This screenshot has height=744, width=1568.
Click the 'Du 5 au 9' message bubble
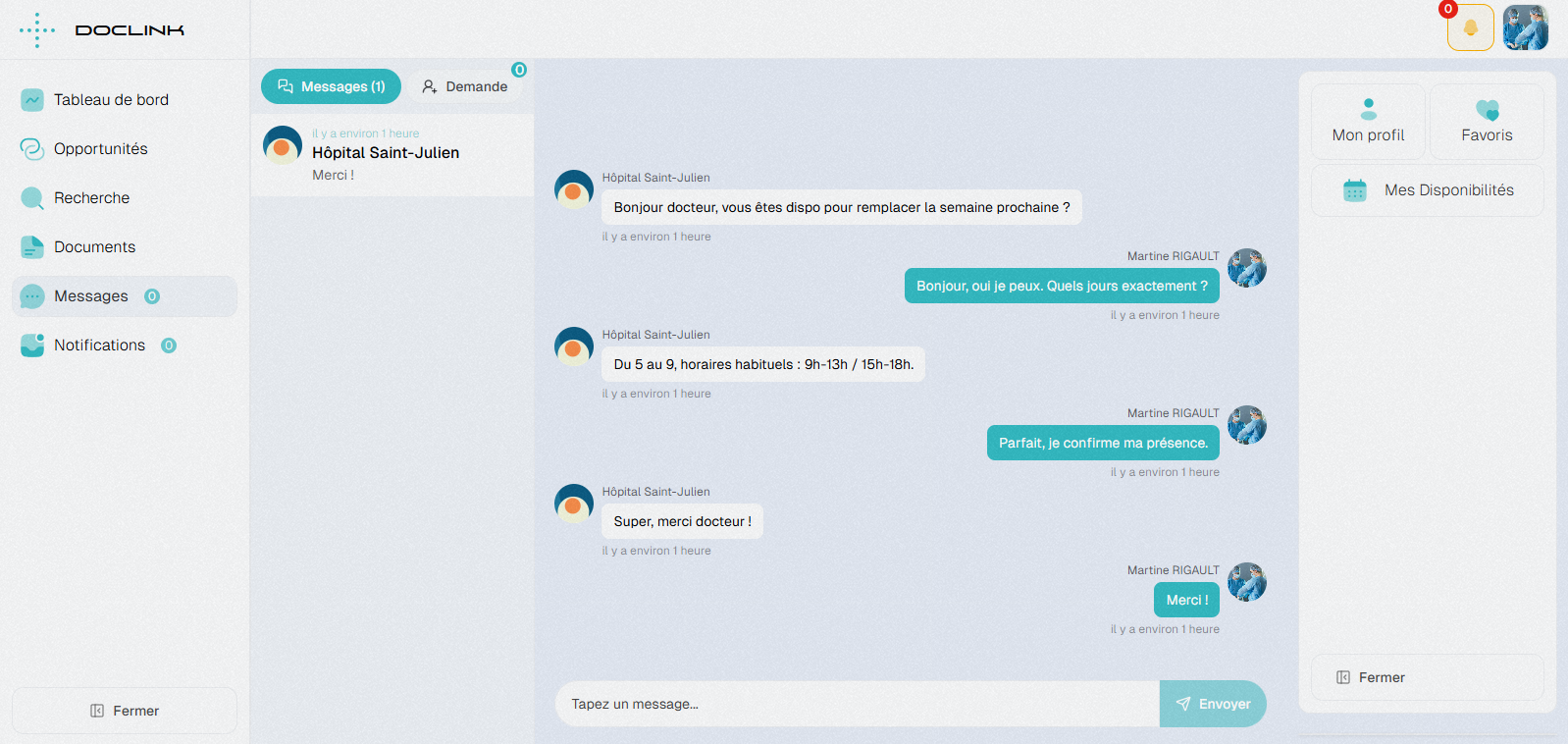click(763, 364)
